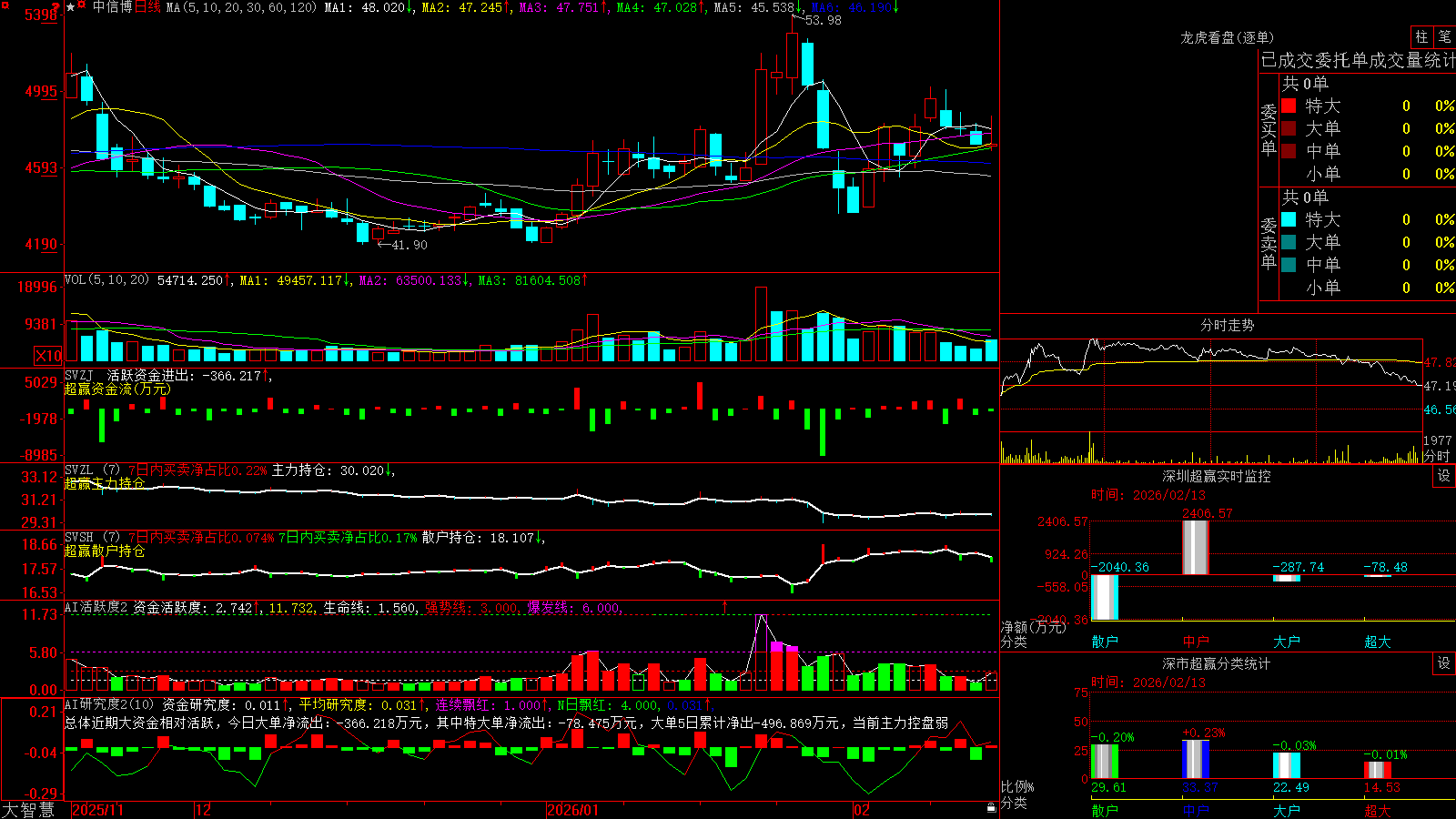Switch 龙虎看盘 to 柱 column view
This screenshot has width=1456, height=819.
pos(1421,36)
